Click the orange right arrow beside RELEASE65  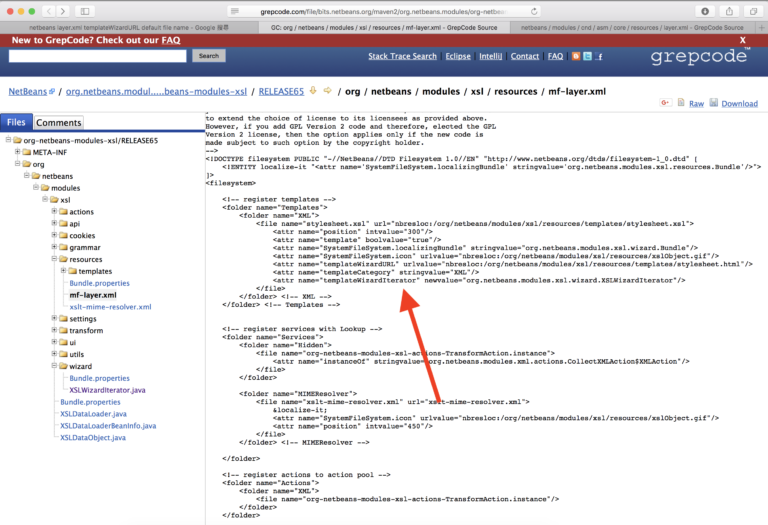(x=327, y=91)
